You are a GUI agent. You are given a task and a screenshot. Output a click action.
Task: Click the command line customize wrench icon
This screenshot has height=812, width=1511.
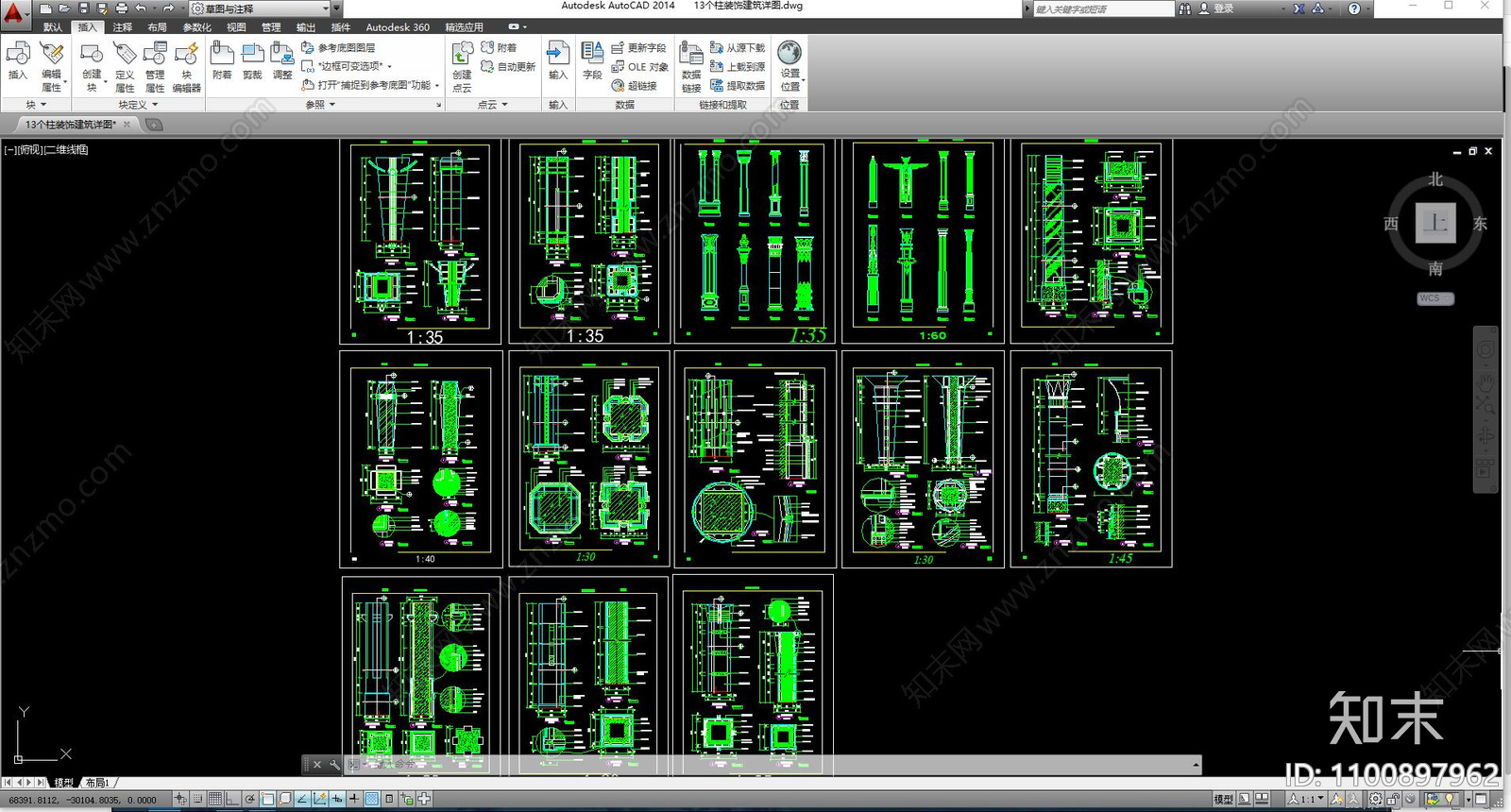pyautogui.click(x=334, y=765)
